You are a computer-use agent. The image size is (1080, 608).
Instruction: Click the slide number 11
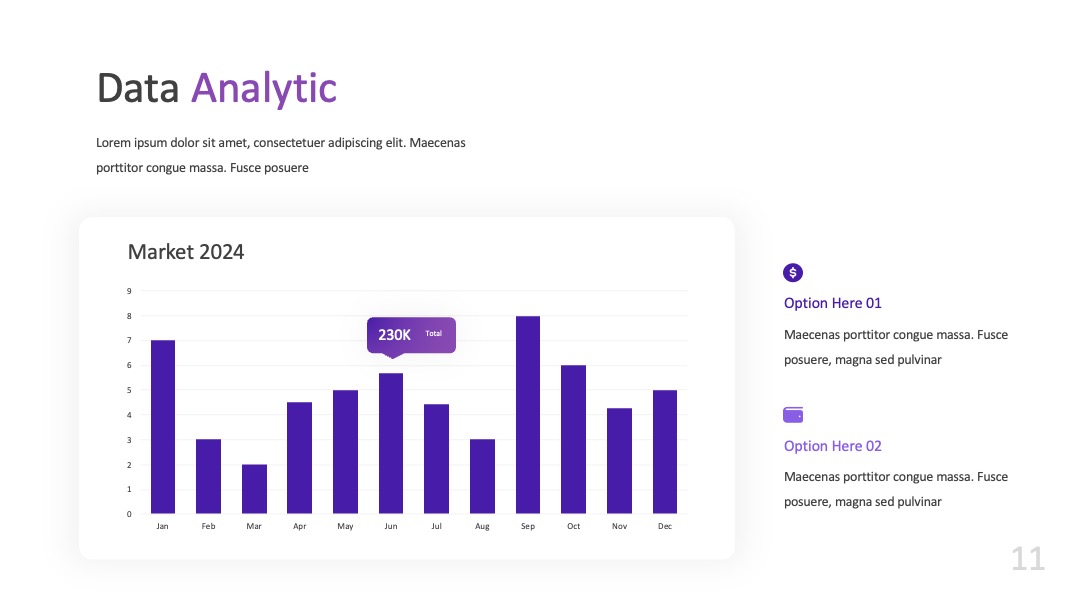(1028, 558)
